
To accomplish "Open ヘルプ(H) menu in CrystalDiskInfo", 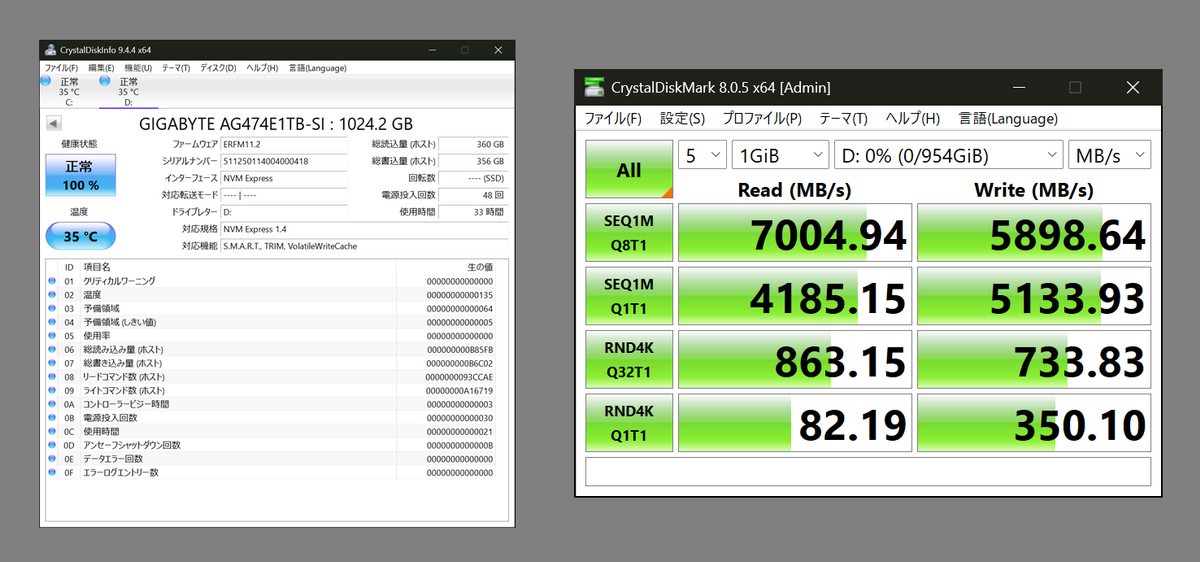I will pyautogui.click(x=262, y=68).
